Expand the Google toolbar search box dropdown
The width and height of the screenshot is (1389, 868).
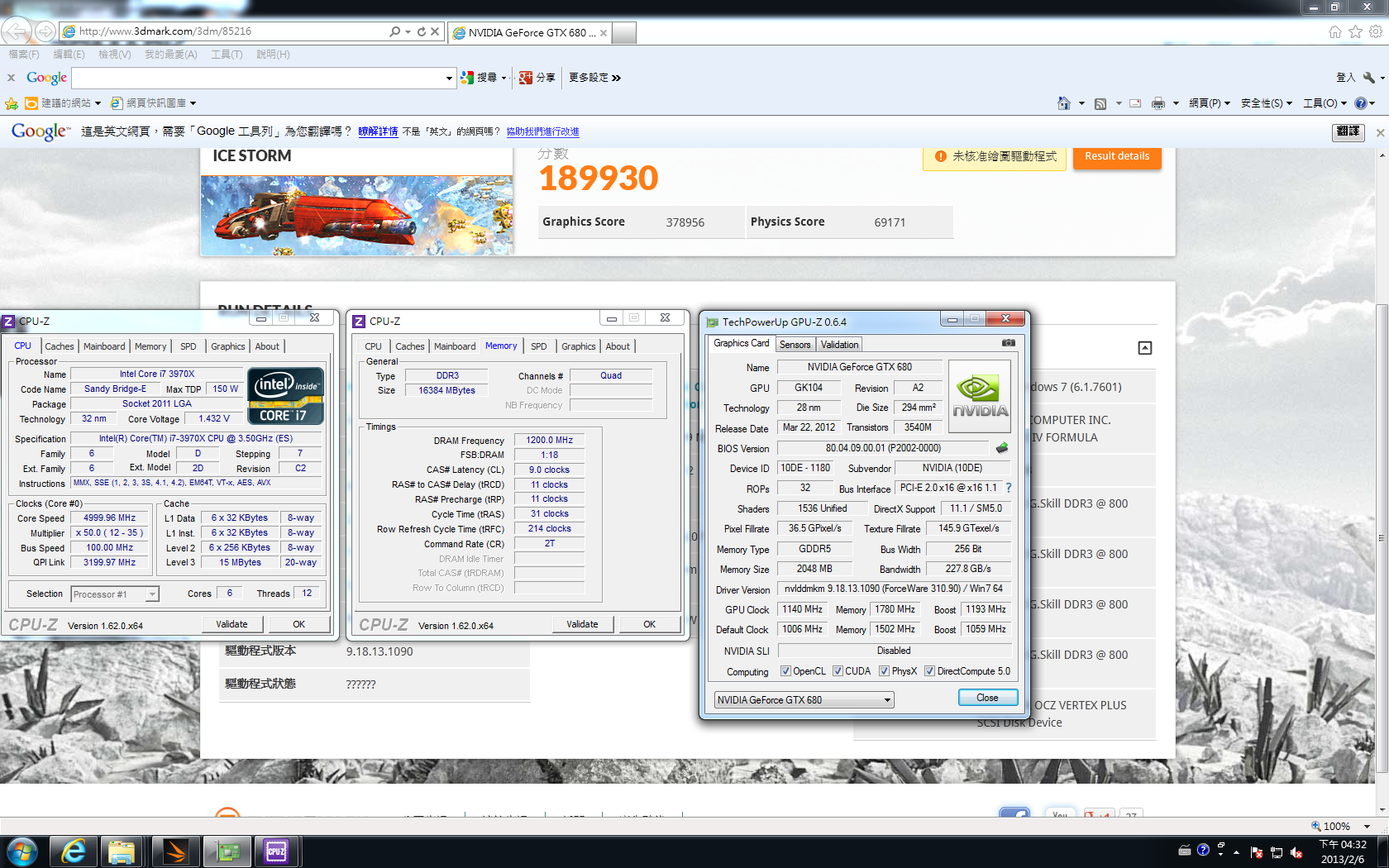[449, 79]
